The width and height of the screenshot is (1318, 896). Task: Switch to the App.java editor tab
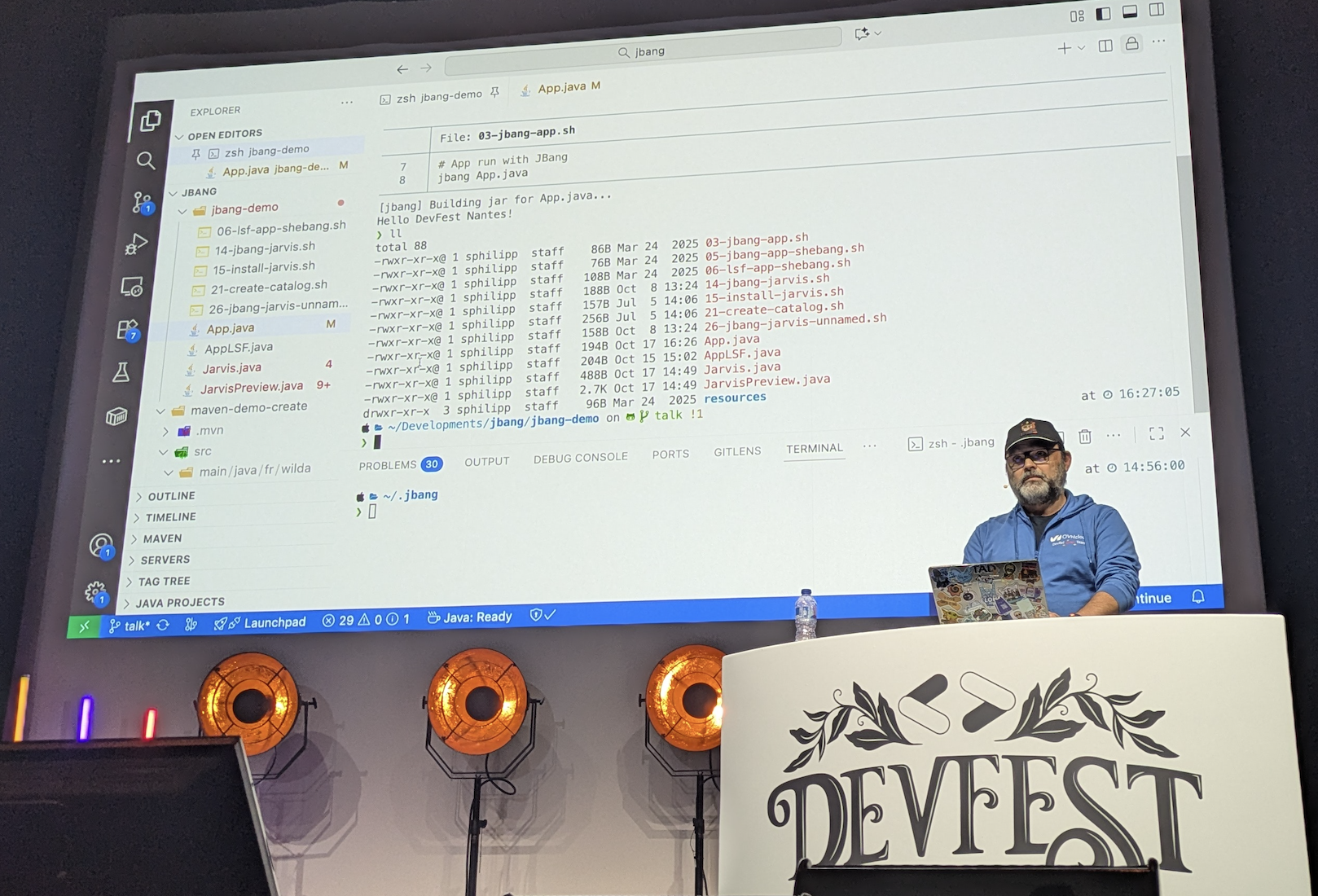(x=561, y=88)
